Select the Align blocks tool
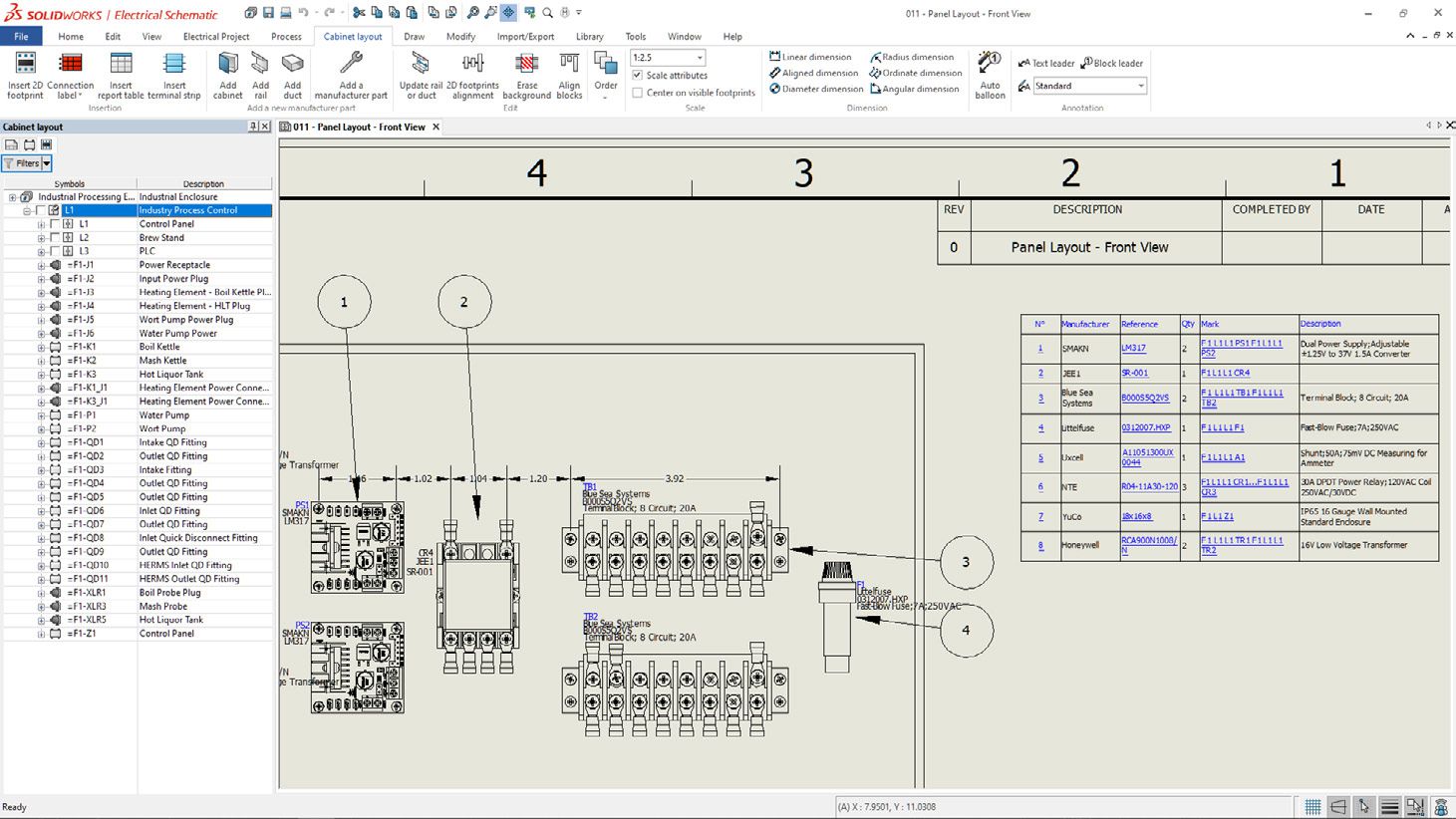 pos(569,75)
